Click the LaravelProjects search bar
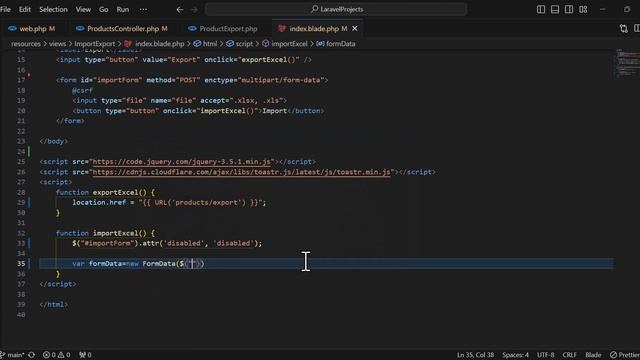The width and height of the screenshot is (640, 360). click(336, 9)
